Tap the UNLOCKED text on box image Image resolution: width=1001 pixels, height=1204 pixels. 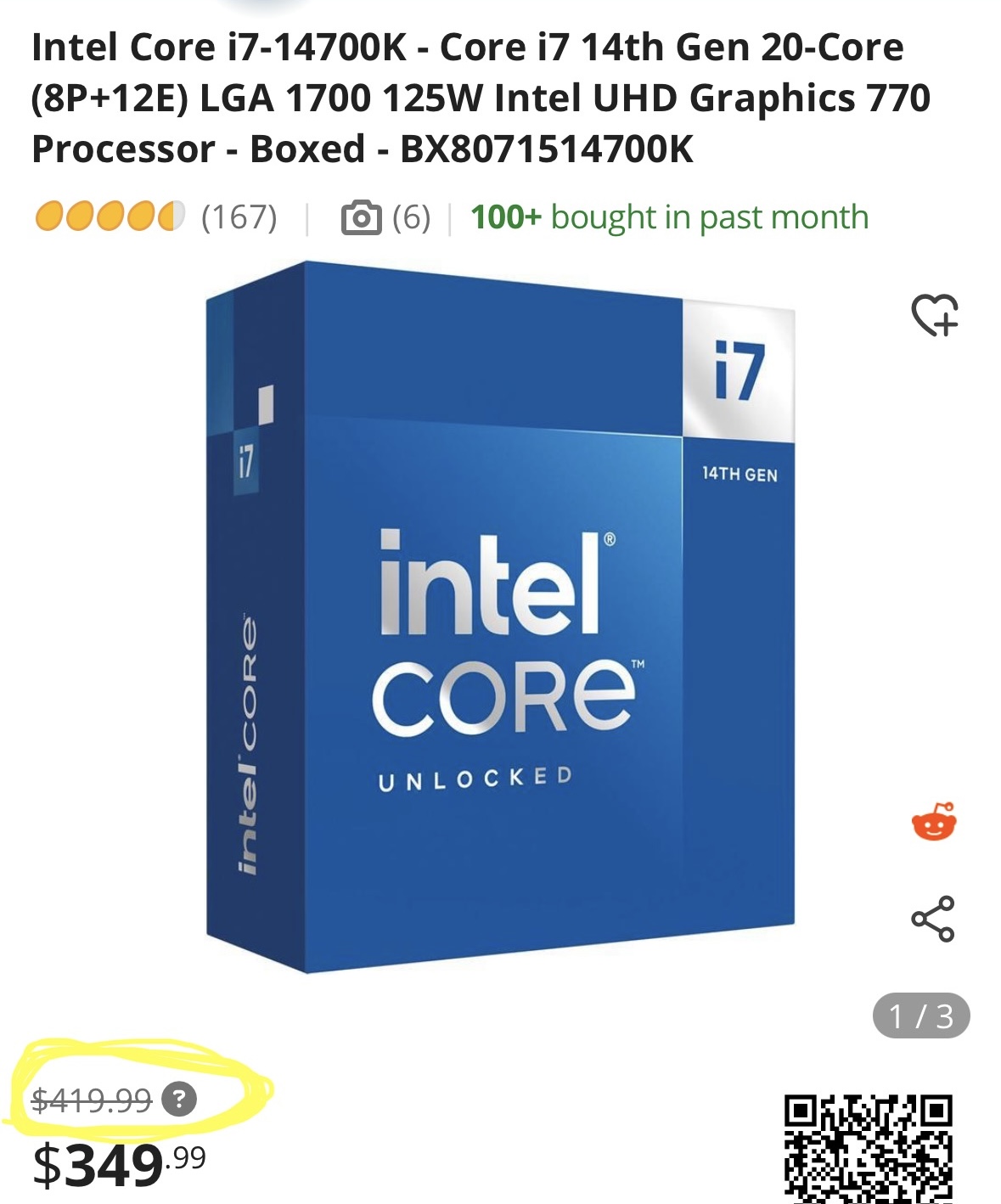[475, 779]
